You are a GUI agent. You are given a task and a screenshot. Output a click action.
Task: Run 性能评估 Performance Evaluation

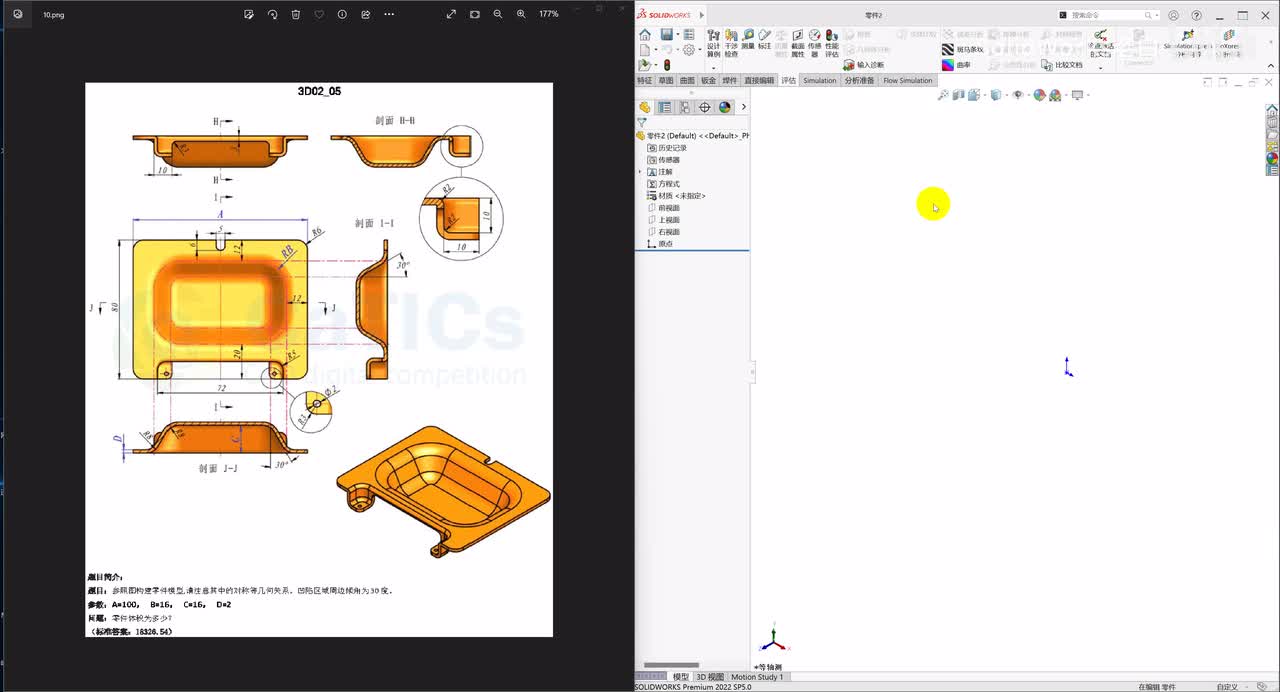coord(832,43)
